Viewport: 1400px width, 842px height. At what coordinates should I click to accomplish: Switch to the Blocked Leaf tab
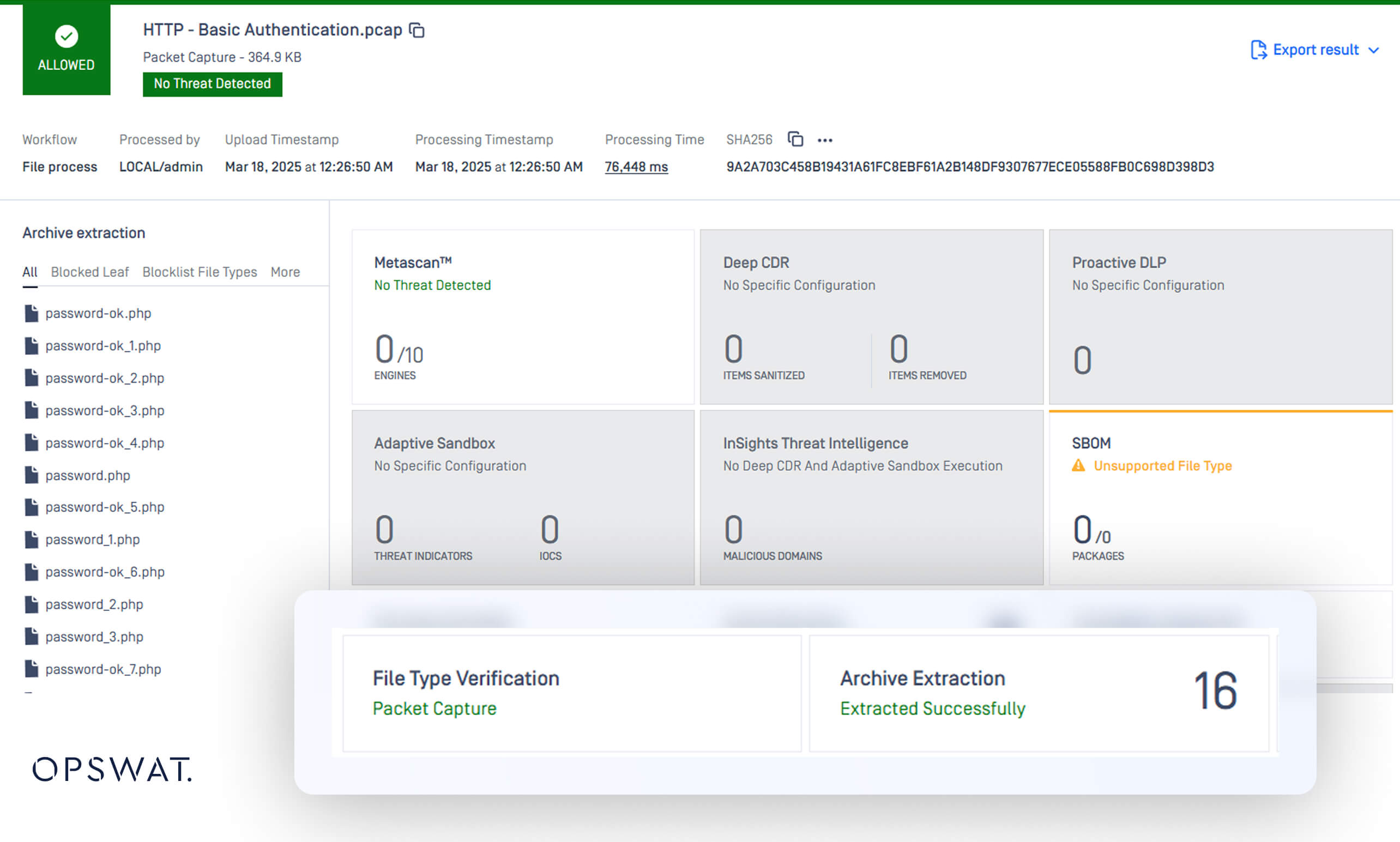click(89, 272)
